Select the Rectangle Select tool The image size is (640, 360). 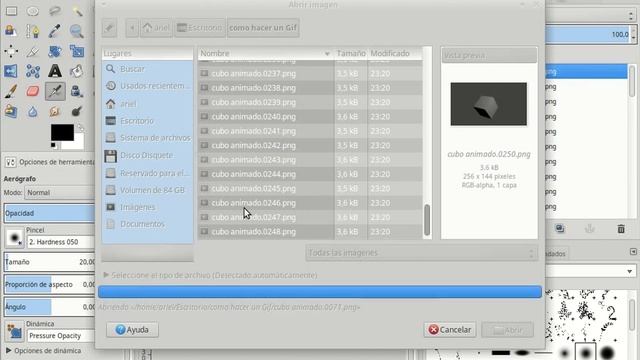coord(11,11)
